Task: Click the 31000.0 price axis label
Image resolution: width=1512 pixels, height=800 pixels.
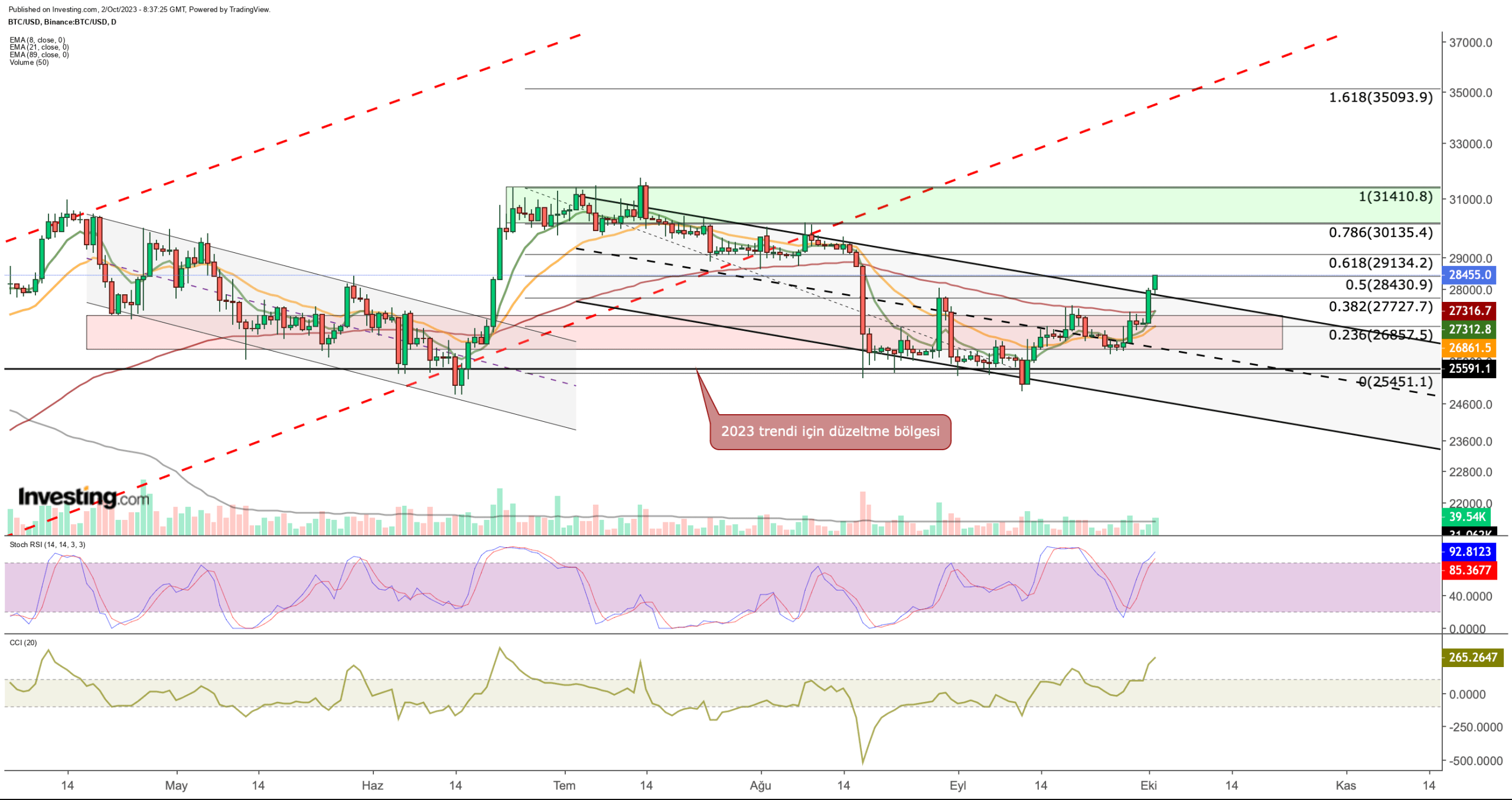Action: pos(1471,200)
